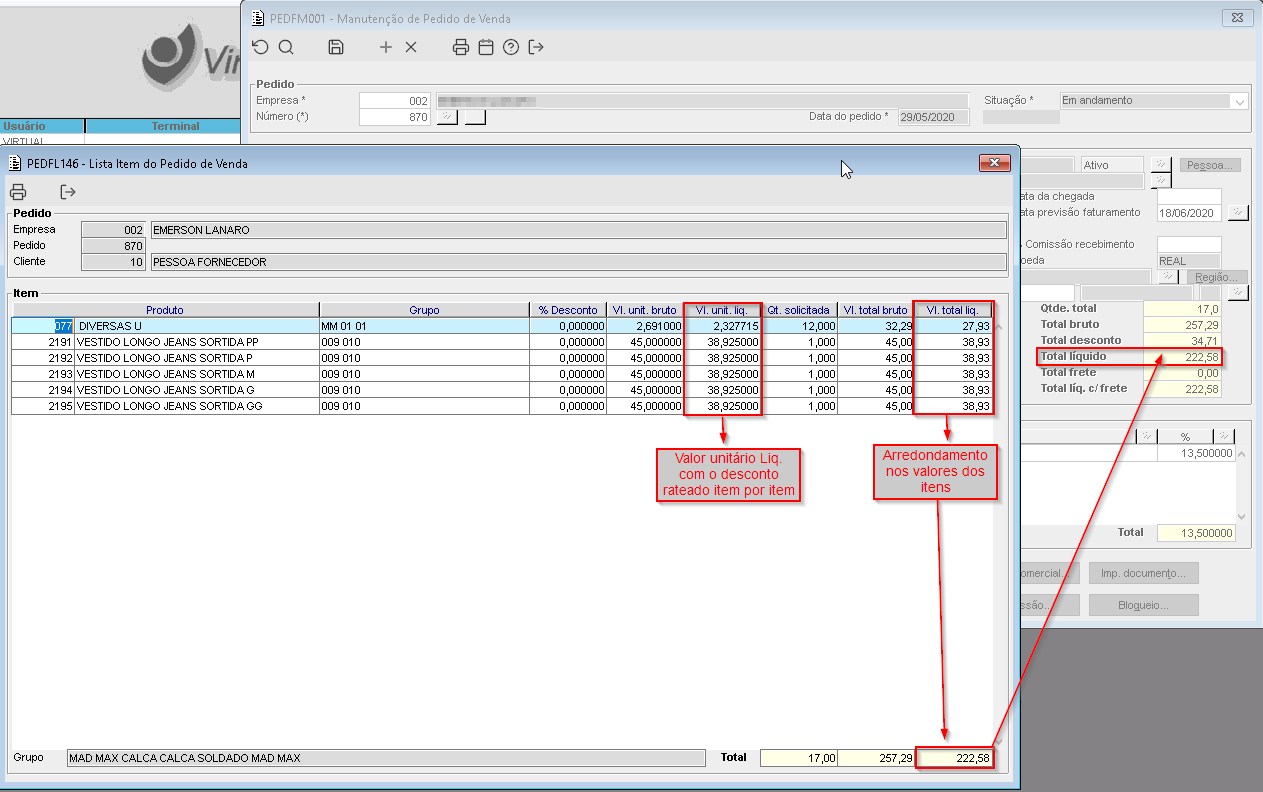
Task: Click the 12,000 quantity cell
Action: [799, 326]
